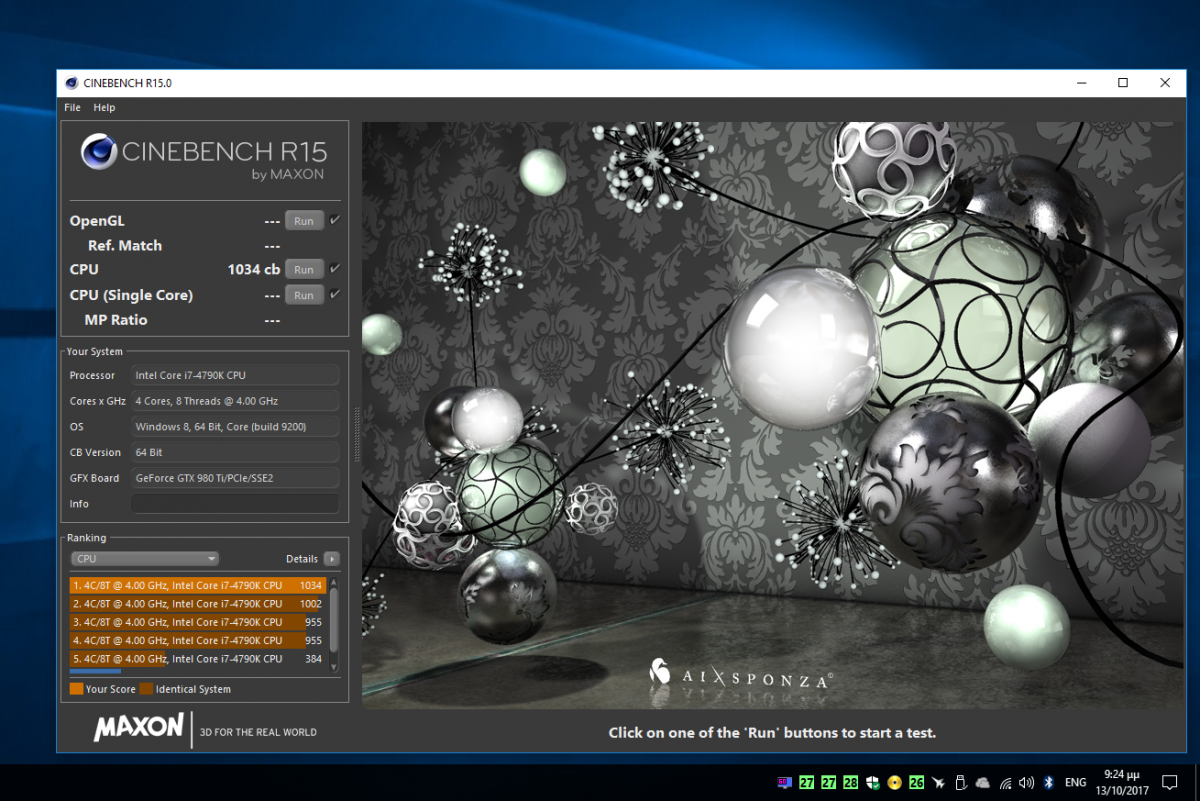Image resolution: width=1200 pixels, height=801 pixels.
Task: Click the Cinebench R15 sphere logo
Action: point(99,153)
